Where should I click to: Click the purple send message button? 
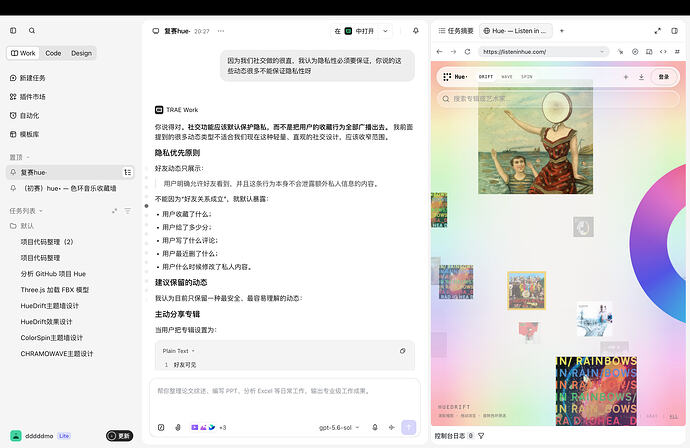point(409,427)
